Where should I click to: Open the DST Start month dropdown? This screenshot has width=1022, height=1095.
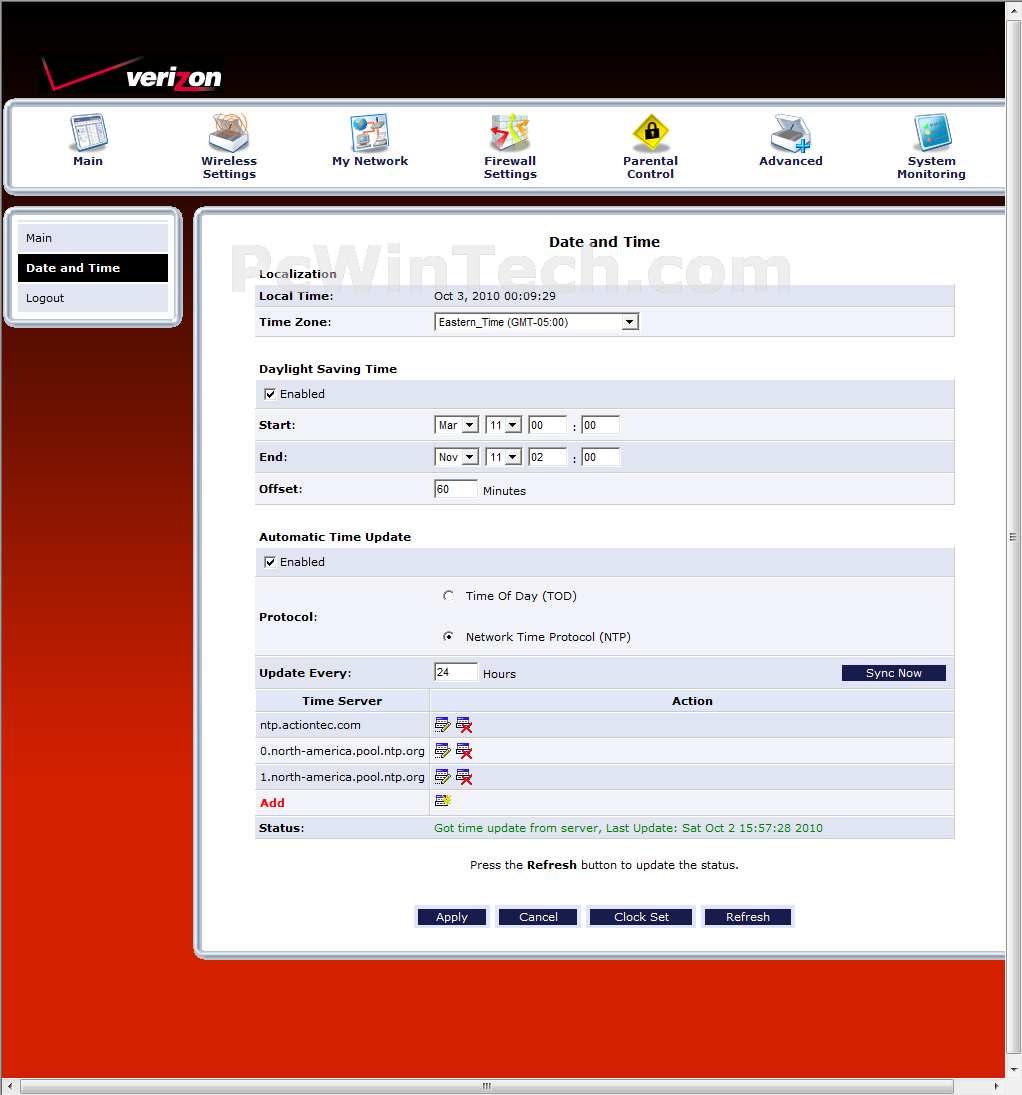(x=456, y=425)
